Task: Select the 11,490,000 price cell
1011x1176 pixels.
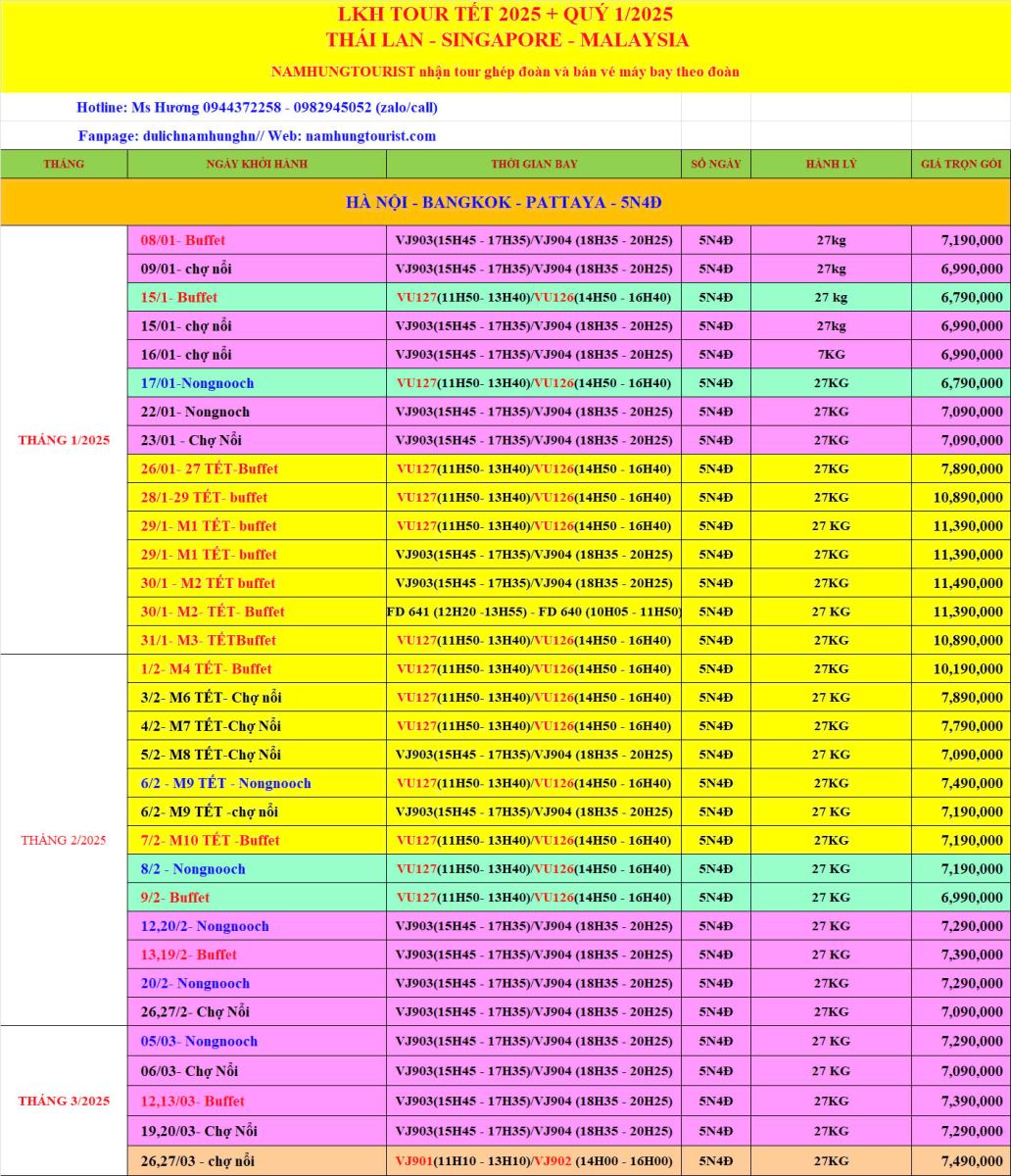Action: coord(960,583)
